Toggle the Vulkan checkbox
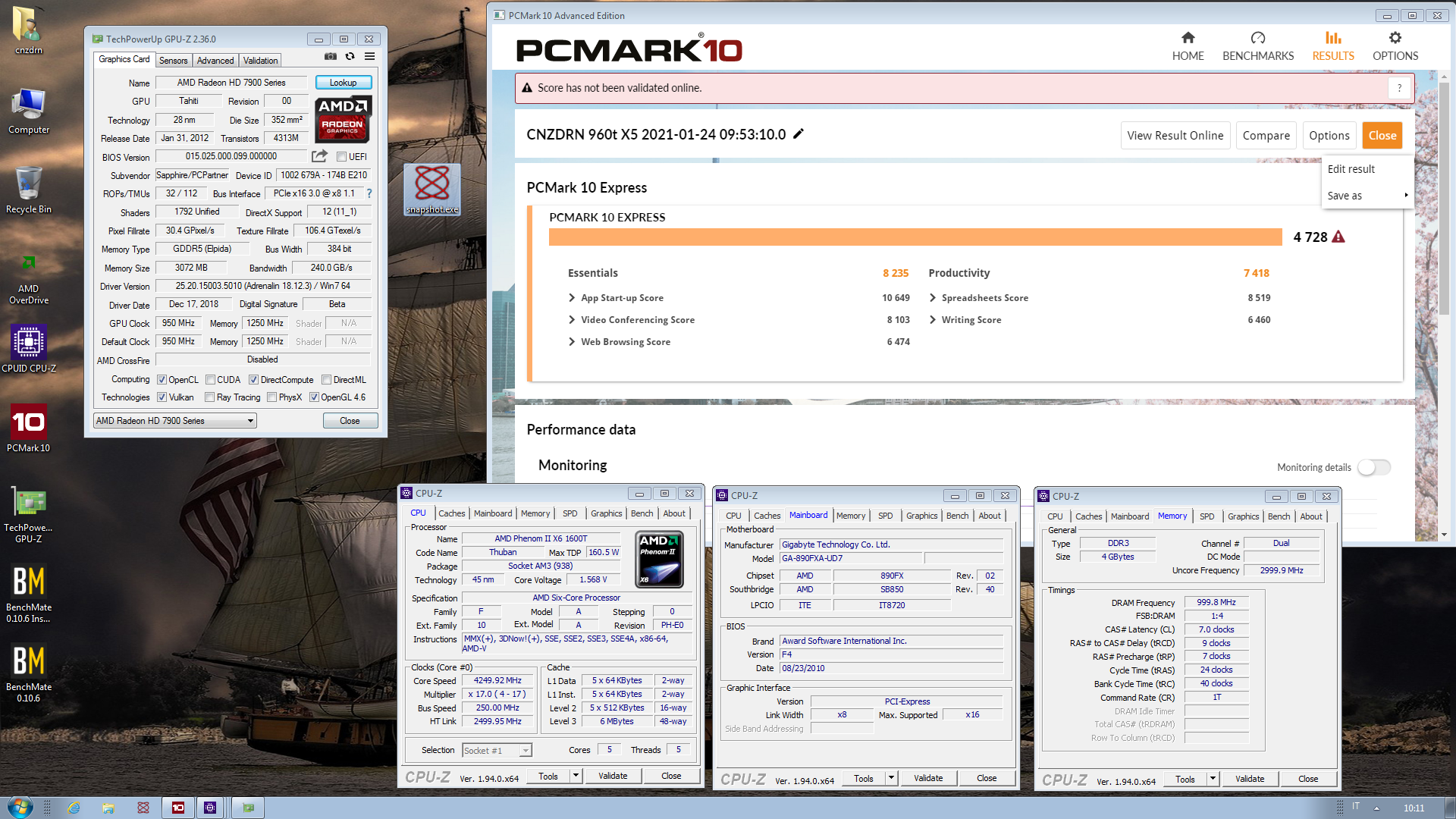 [x=162, y=397]
